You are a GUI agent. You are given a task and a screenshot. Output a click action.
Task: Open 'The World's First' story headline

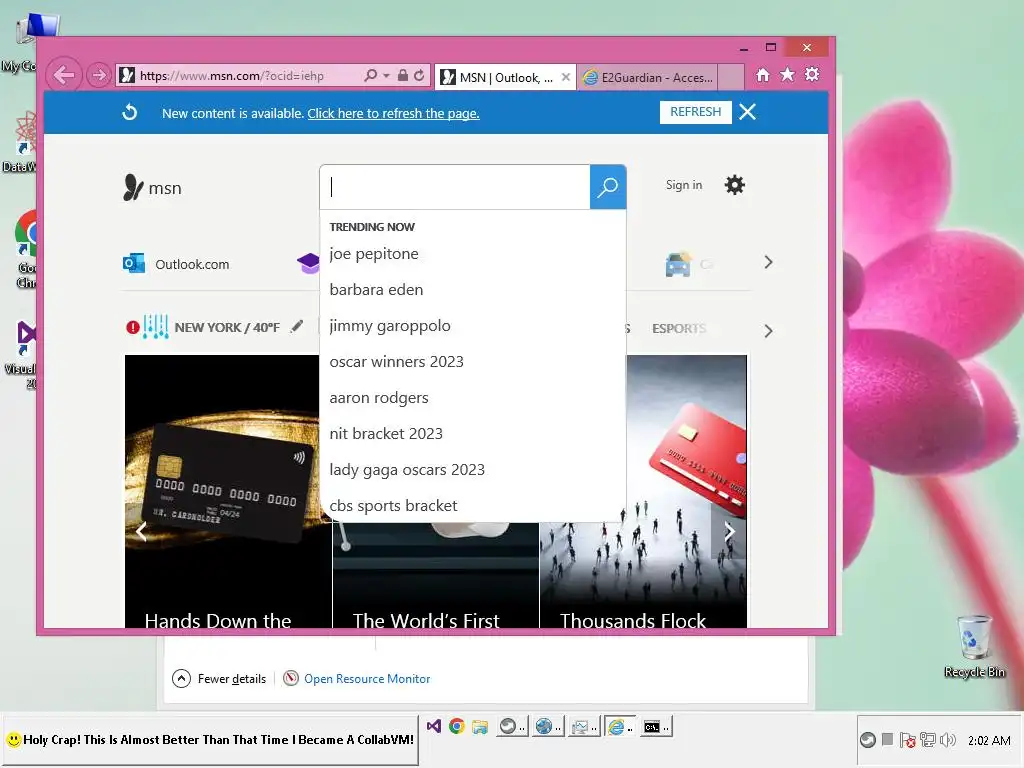pos(426,620)
